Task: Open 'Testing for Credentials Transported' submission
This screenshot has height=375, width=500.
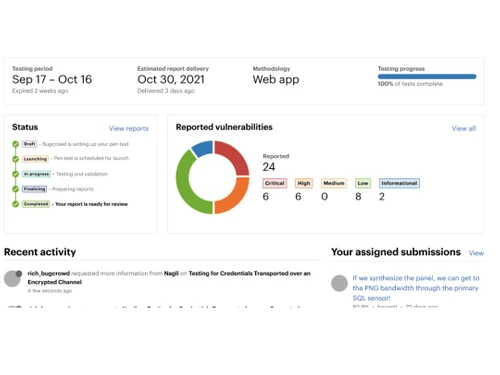Action: 169,278
